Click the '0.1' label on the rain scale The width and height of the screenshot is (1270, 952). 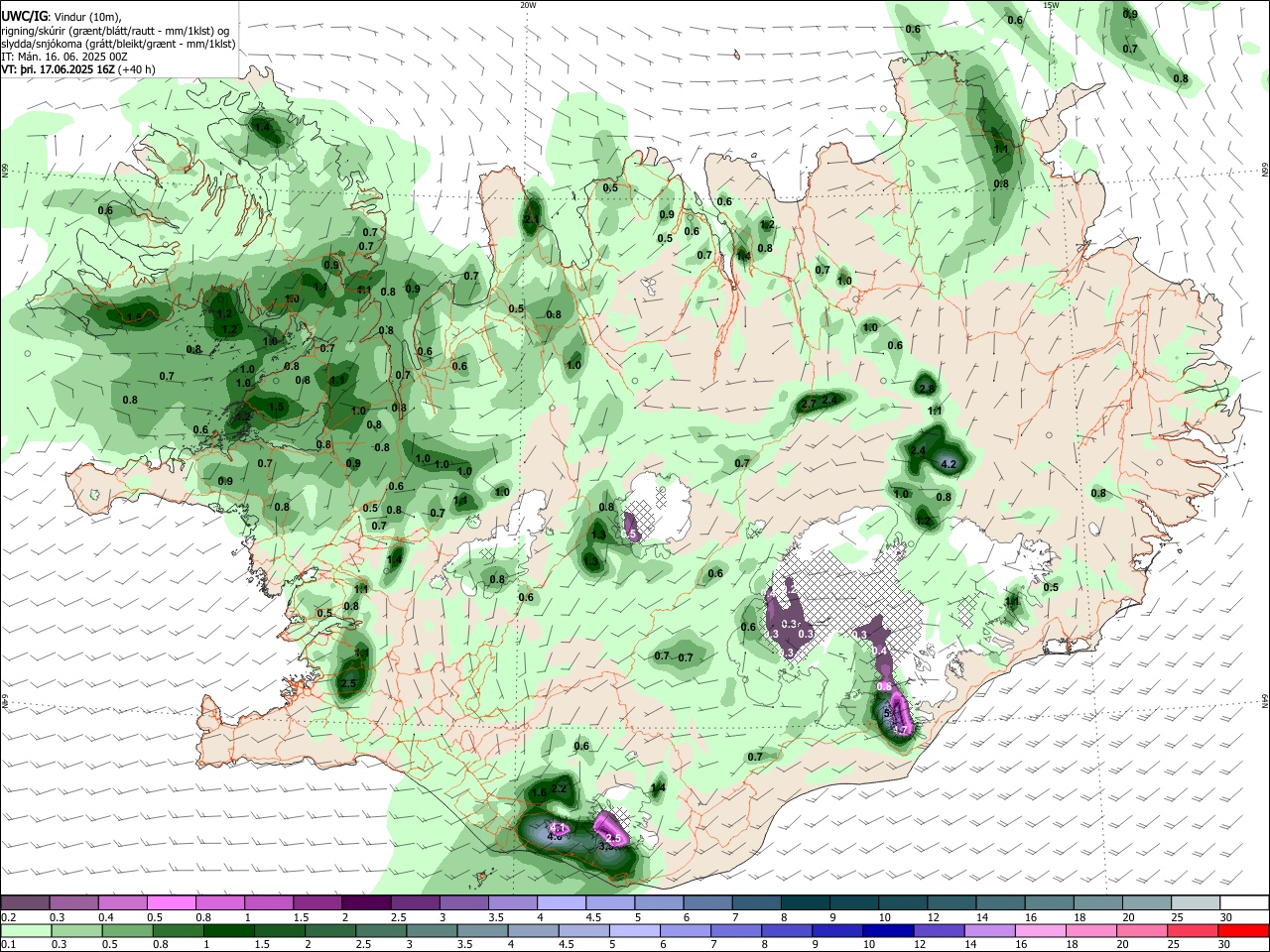8,945
